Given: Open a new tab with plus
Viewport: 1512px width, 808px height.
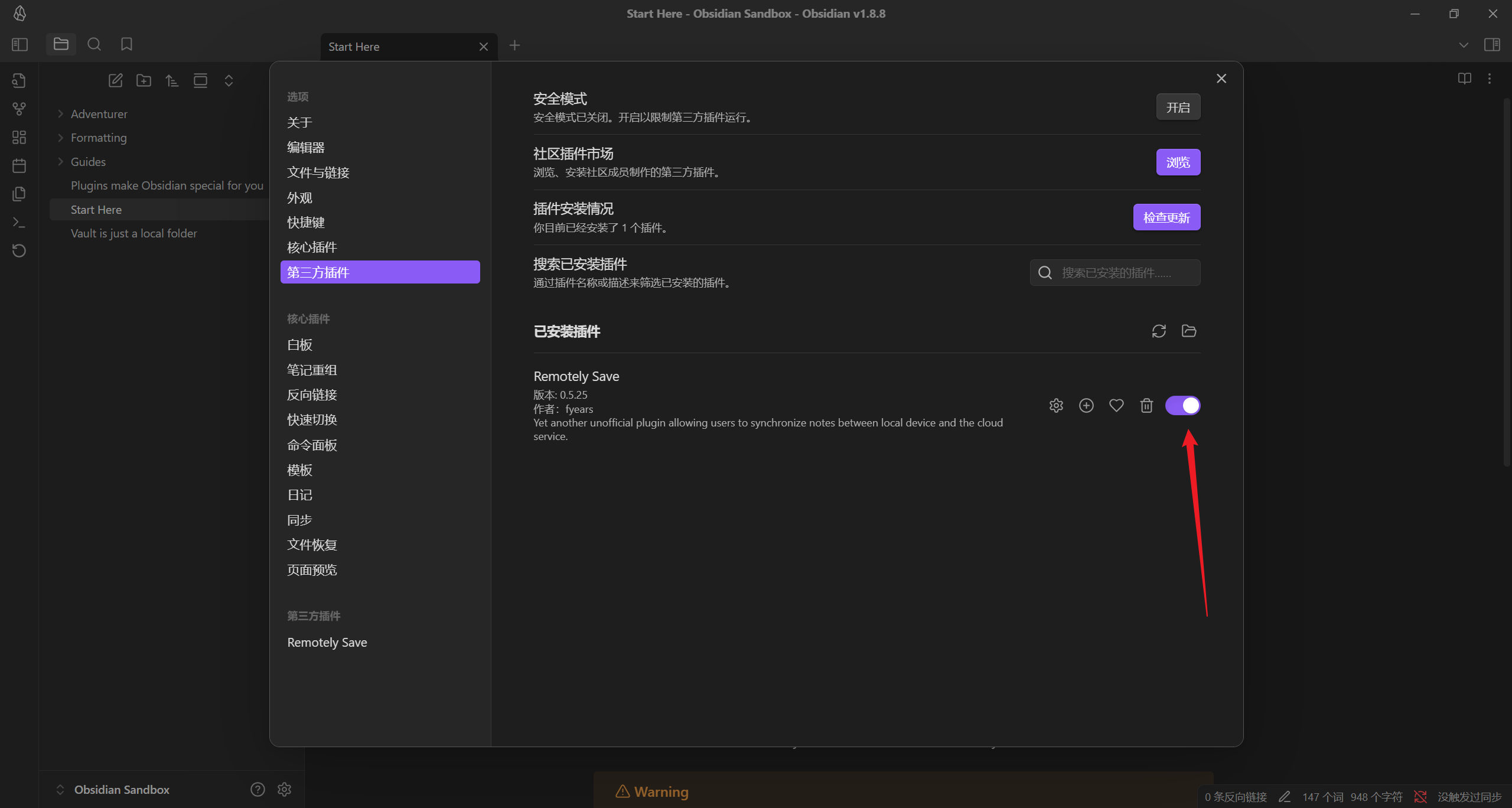Looking at the screenshot, I should (514, 45).
